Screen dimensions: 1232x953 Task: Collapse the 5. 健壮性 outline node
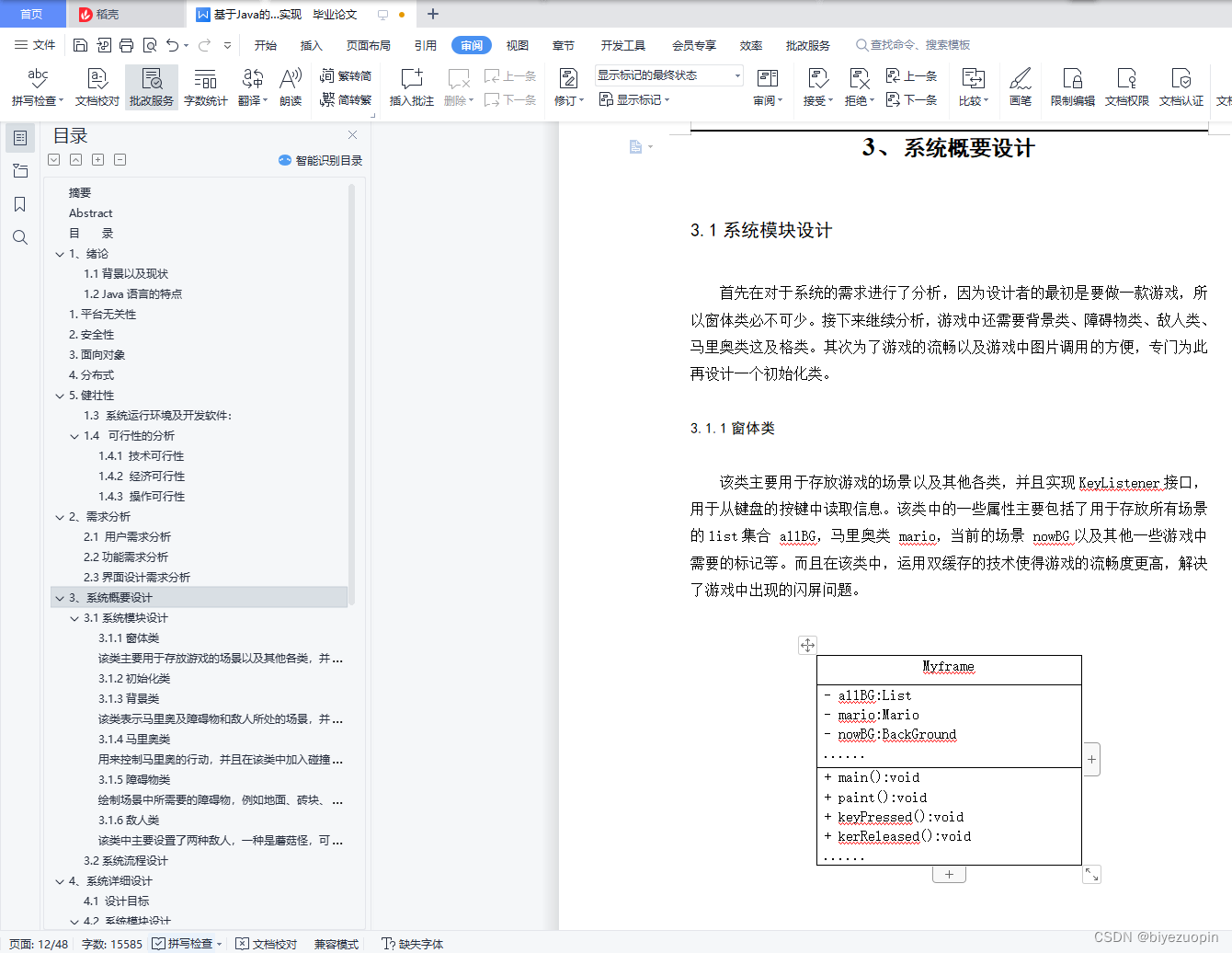click(60, 396)
